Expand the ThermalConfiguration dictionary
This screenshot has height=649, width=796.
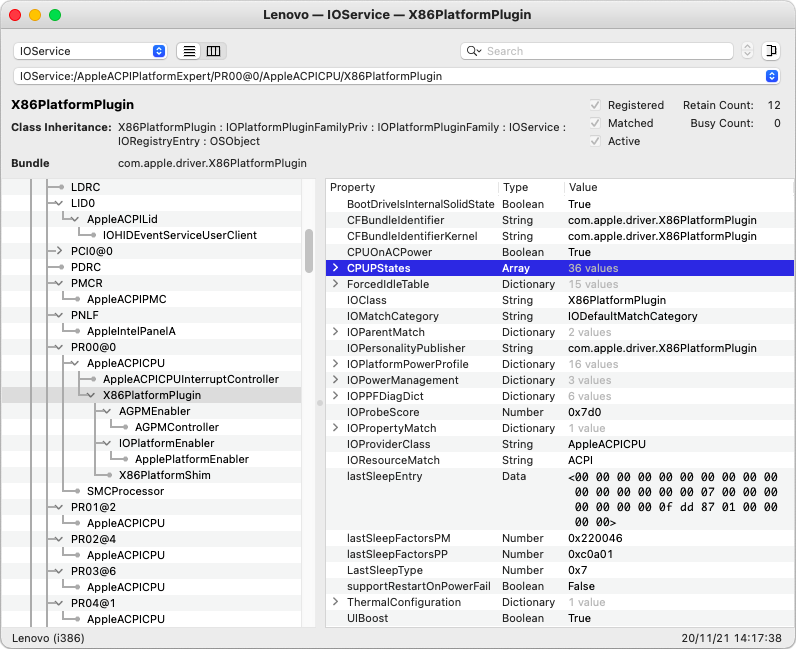(336, 602)
